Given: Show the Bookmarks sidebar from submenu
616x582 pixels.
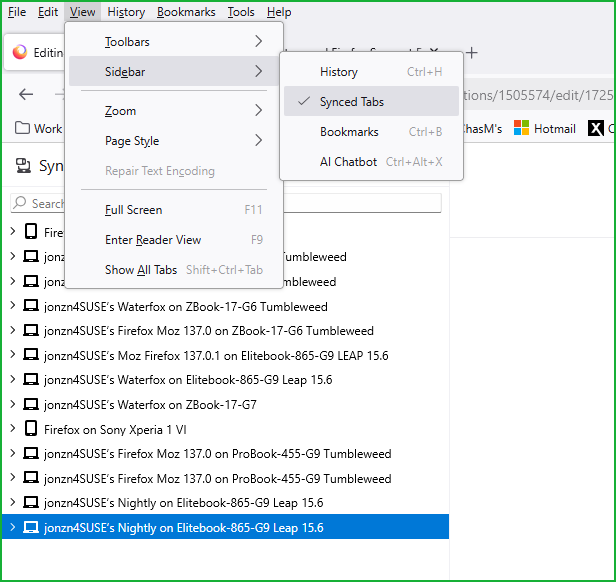Looking at the screenshot, I should click(371, 131).
